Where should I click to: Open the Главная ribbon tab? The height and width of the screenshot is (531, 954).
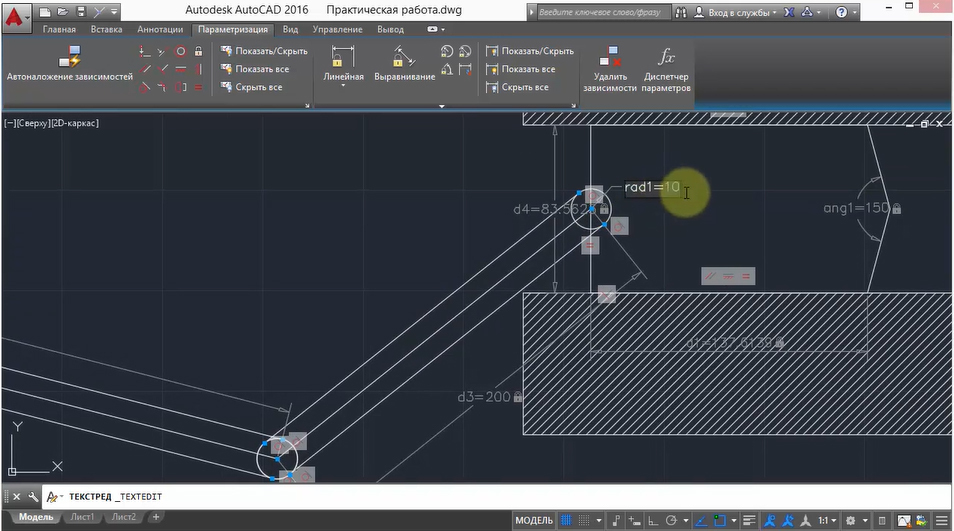click(60, 29)
